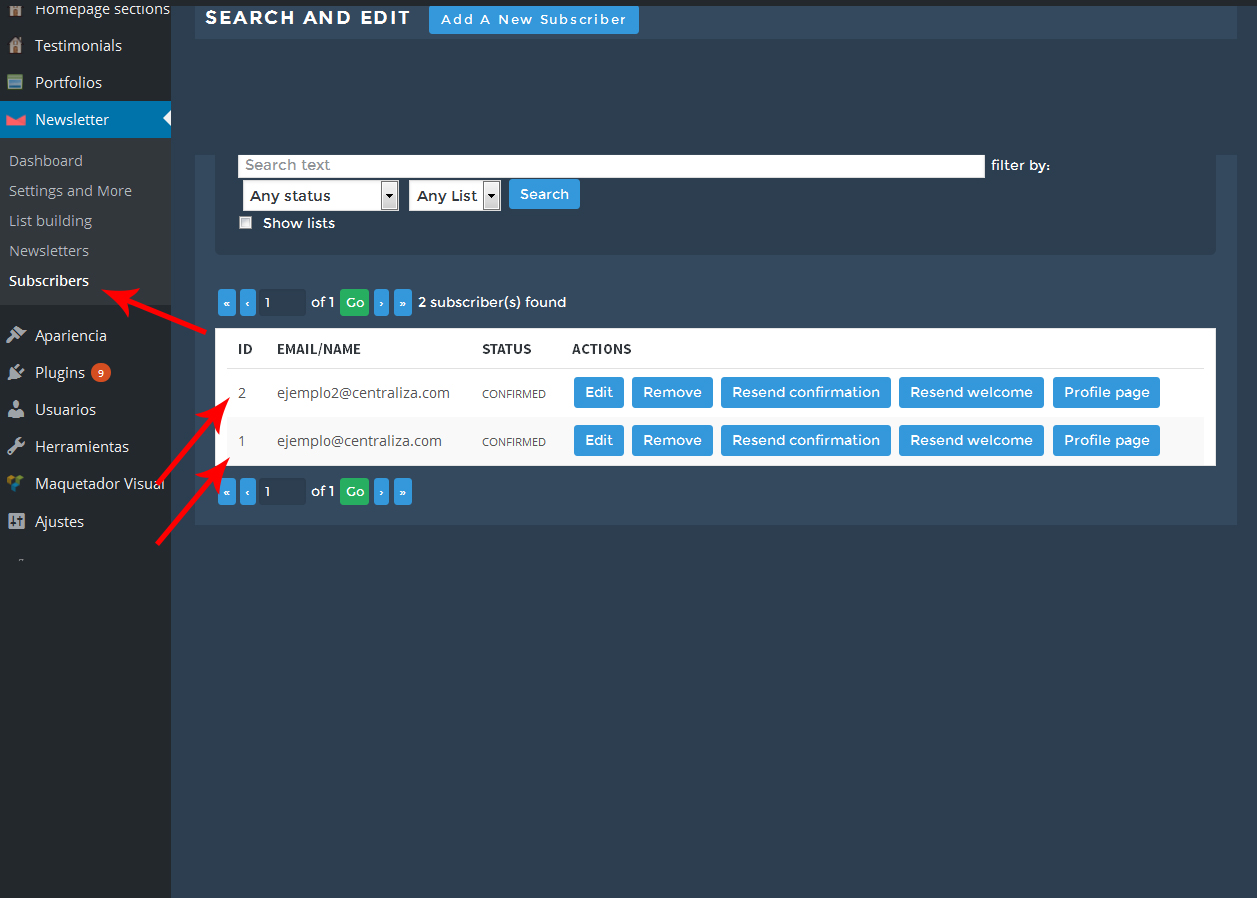Click the Testimonials sidebar icon
The height and width of the screenshot is (898, 1257).
pyautogui.click(x=15, y=46)
